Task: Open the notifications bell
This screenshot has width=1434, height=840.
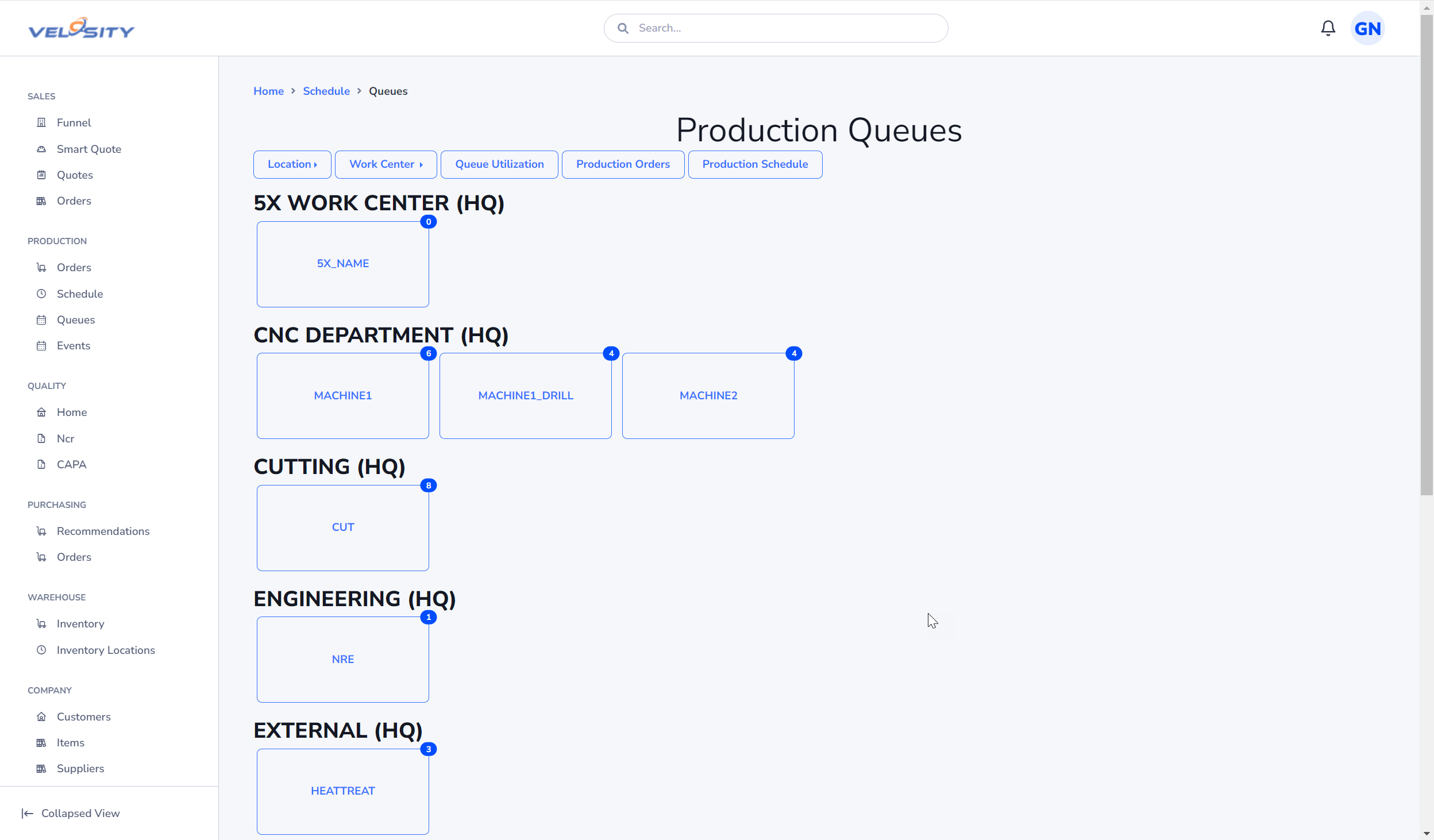Action: [x=1328, y=28]
